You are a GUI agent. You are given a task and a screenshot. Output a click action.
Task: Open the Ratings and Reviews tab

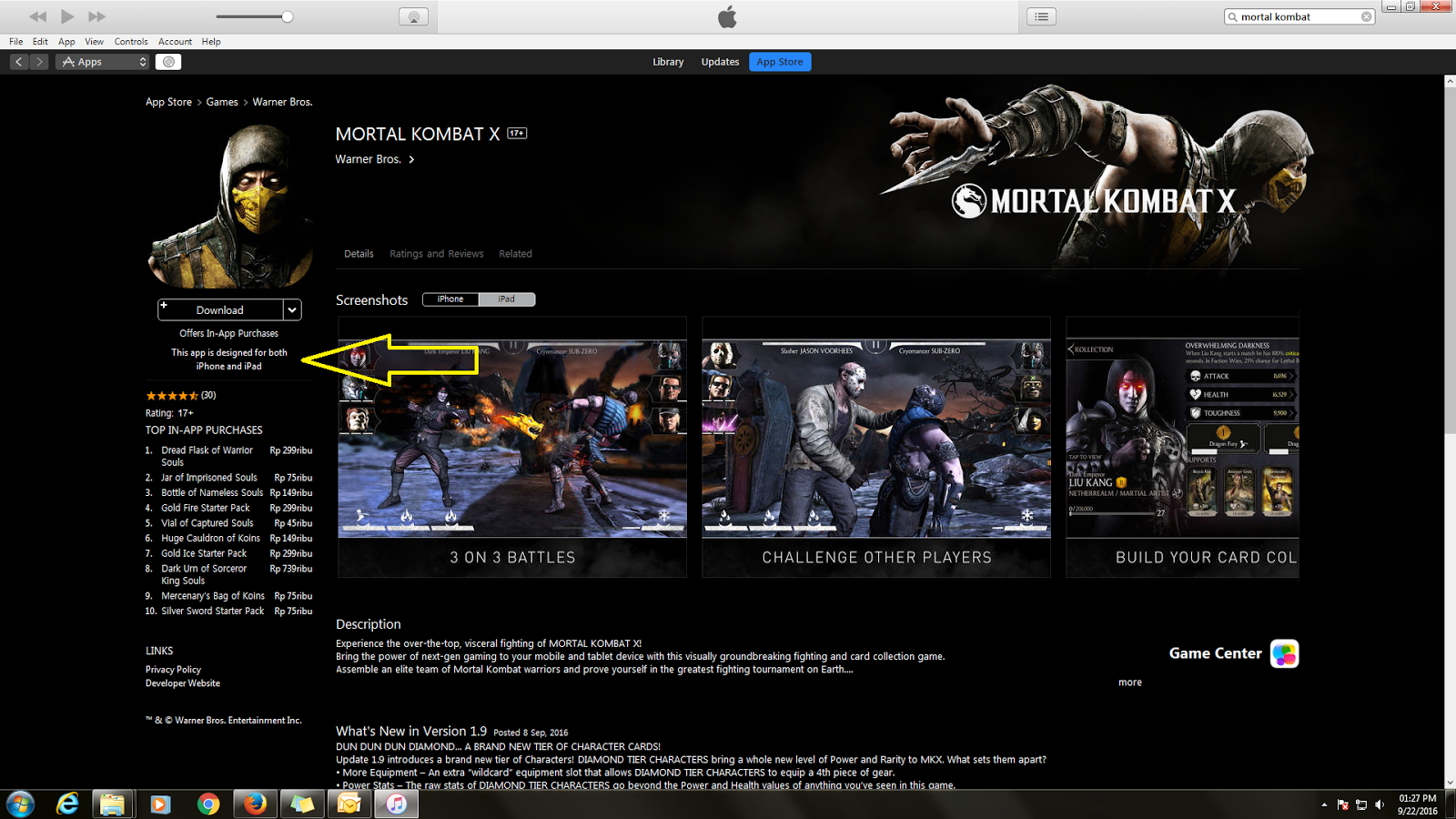click(437, 254)
